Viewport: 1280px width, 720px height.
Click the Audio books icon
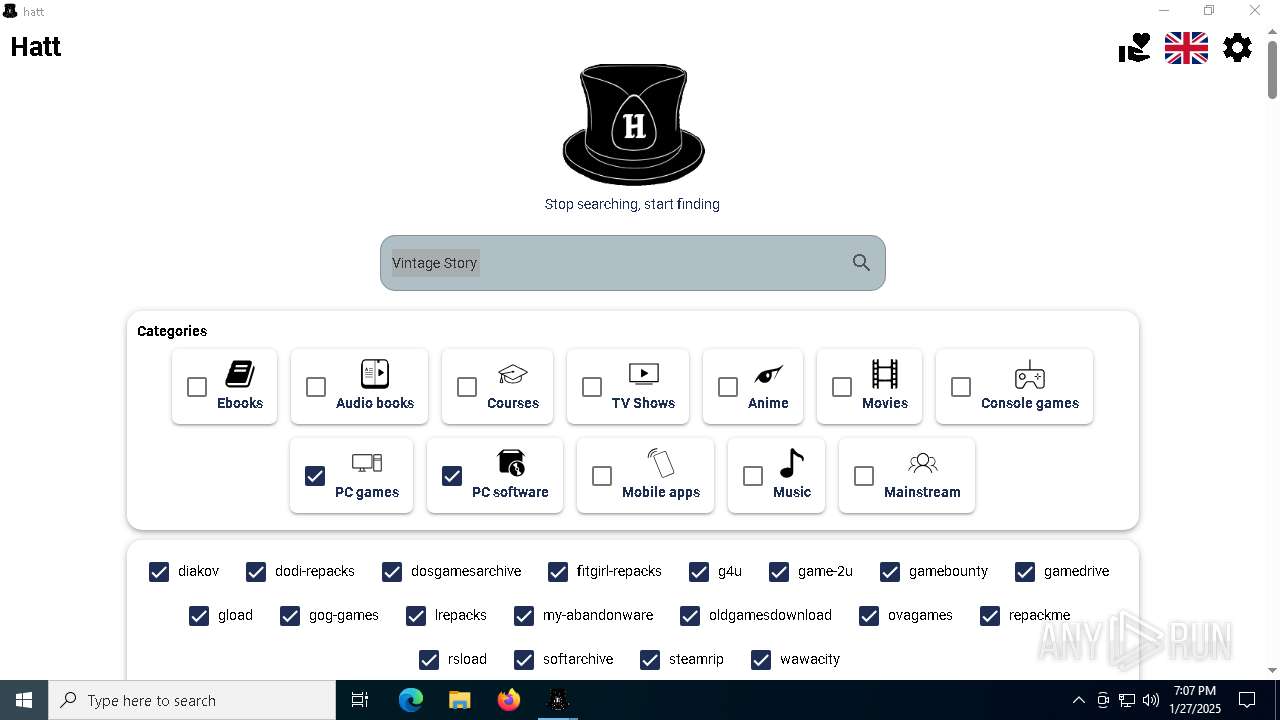(x=375, y=374)
